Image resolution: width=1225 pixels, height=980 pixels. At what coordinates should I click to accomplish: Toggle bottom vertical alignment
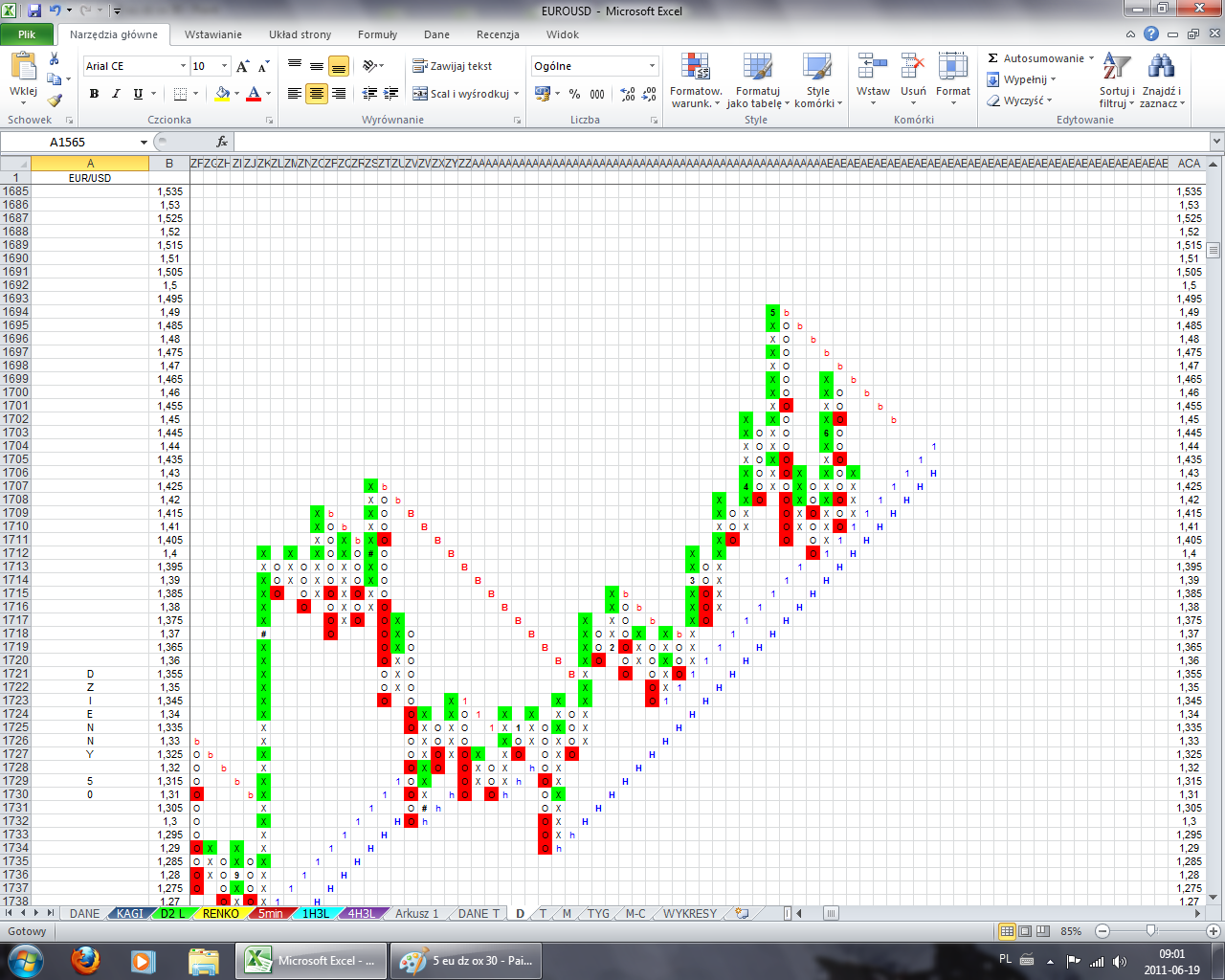pyautogui.click(x=339, y=66)
